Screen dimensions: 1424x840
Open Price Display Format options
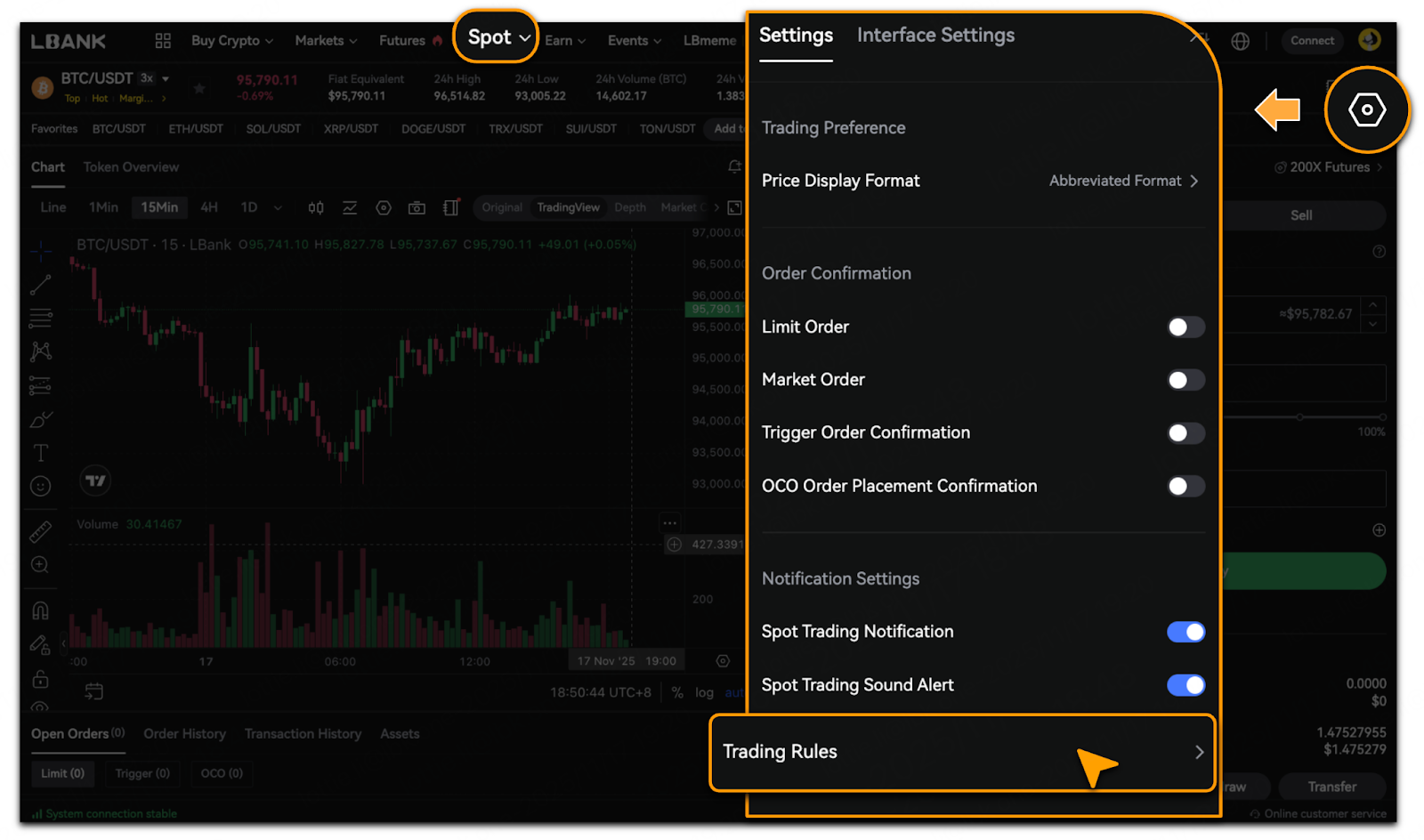pos(1123,181)
